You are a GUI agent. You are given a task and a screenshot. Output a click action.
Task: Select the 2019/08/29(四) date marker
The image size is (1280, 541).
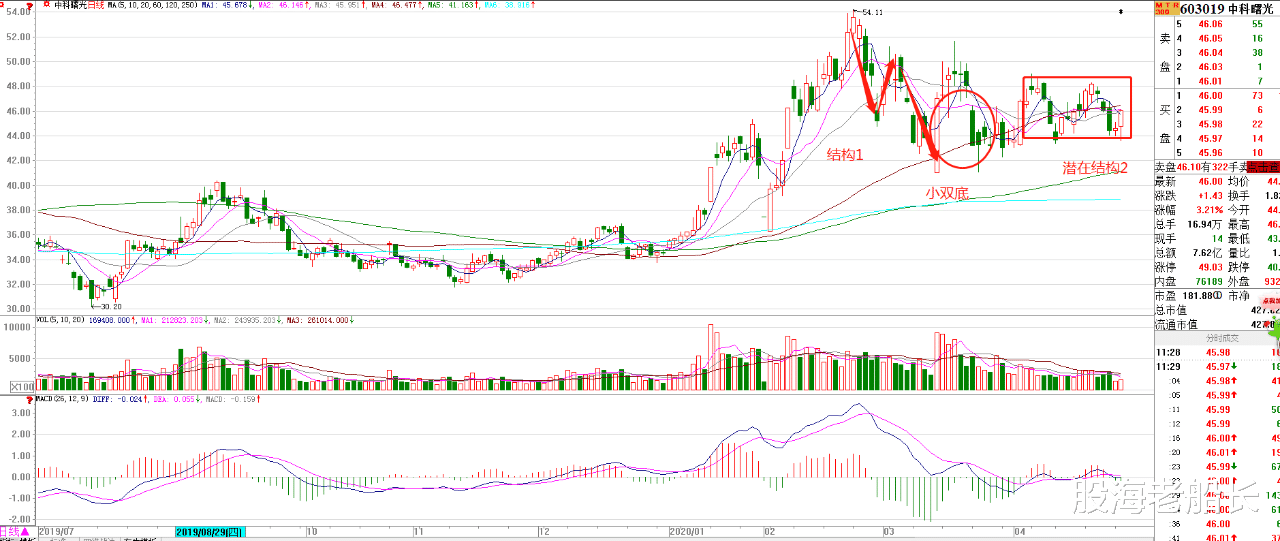click(208, 531)
